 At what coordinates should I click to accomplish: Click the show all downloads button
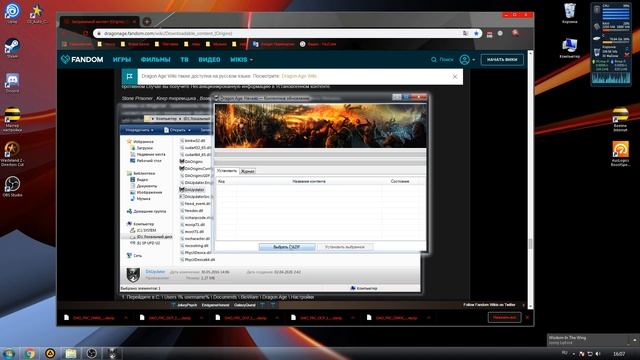click(x=504, y=317)
